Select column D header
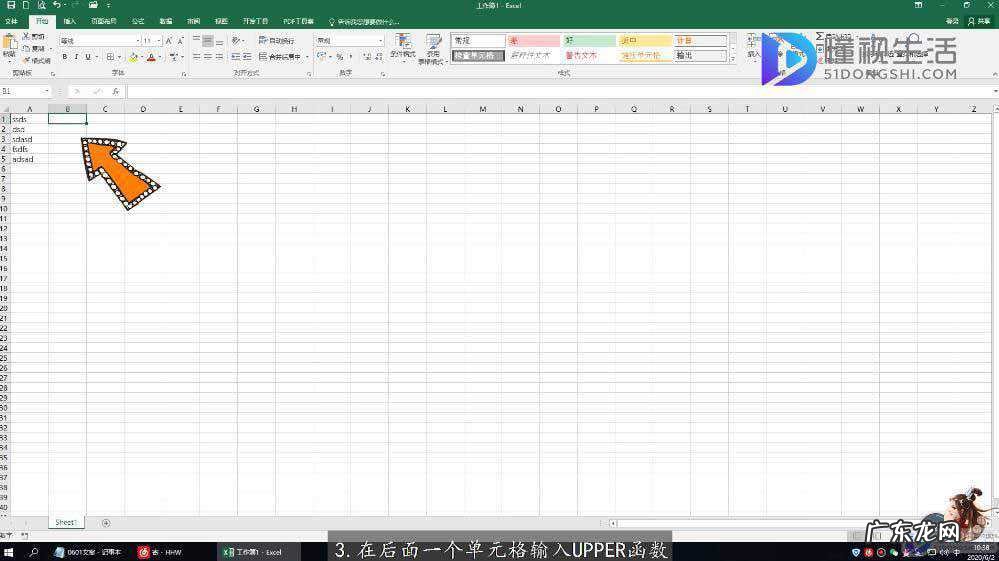999x561 pixels. (x=143, y=109)
